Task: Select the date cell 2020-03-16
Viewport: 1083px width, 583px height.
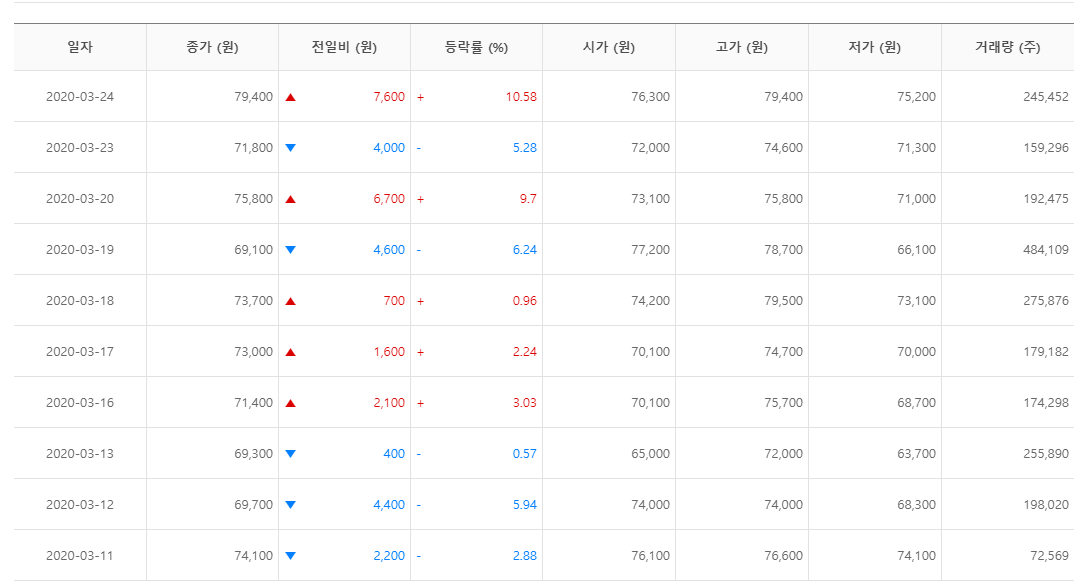Action: pyautogui.click(x=80, y=403)
